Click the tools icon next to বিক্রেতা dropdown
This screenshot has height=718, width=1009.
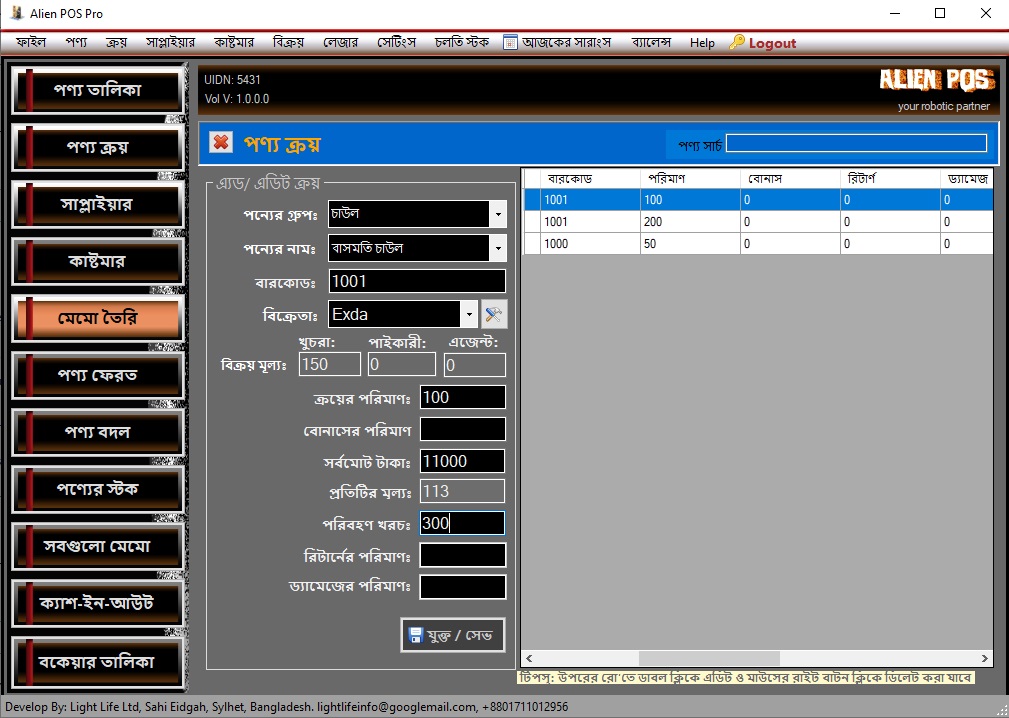point(494,314)
